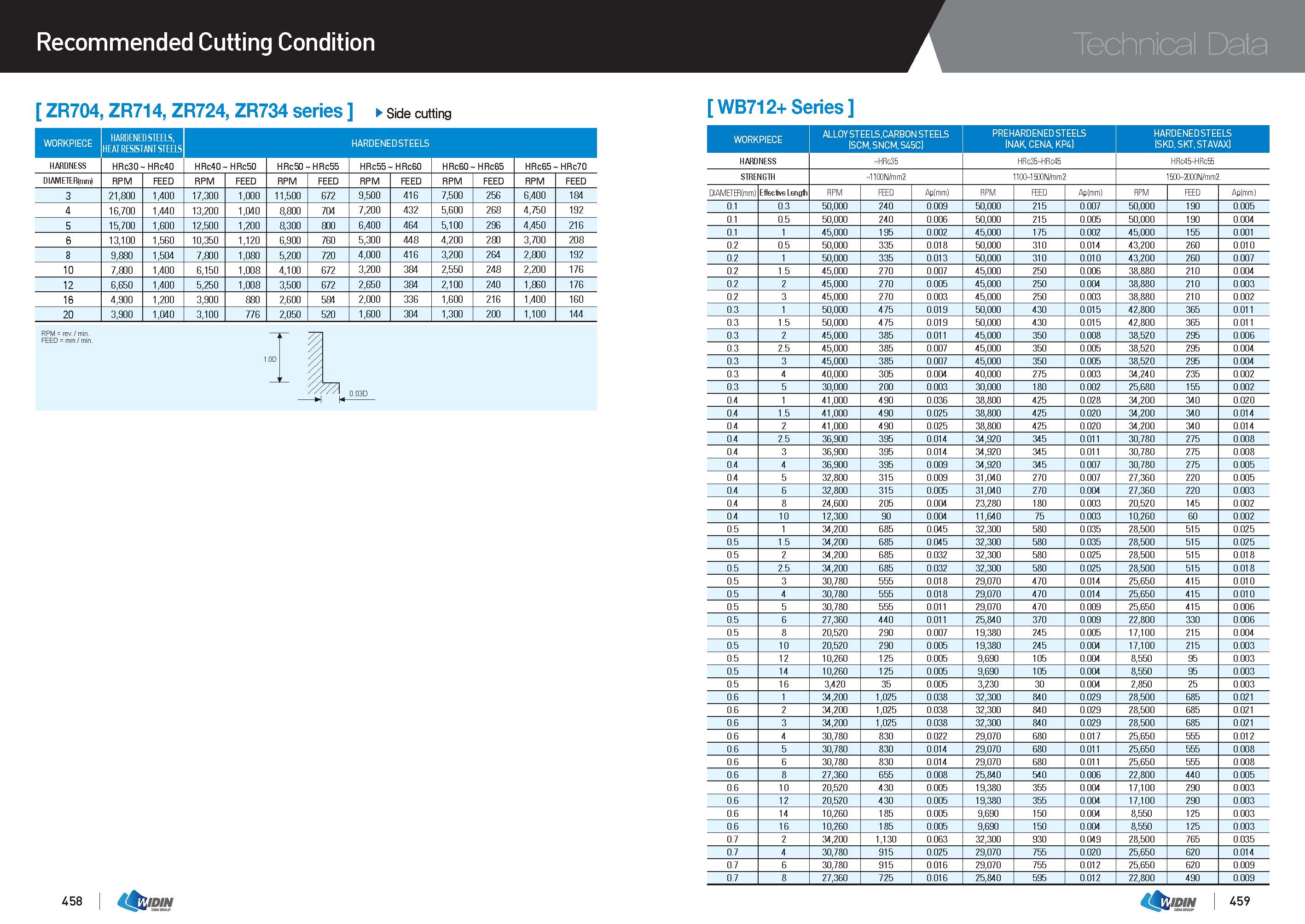The width and height of the screenshot is (1305, 924).
Task: Click the 21,800 RPM cell for diameter 3
Action: click(x=122, y=196)
